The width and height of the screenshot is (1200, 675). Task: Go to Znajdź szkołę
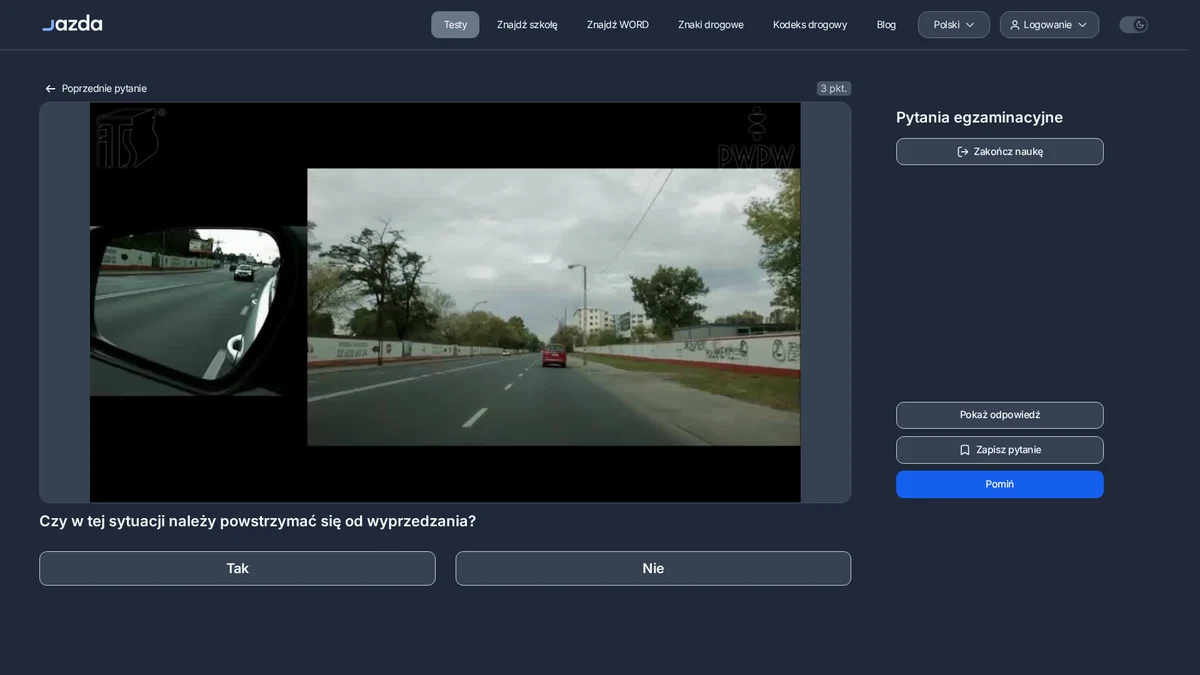click(x=527, y=25)
